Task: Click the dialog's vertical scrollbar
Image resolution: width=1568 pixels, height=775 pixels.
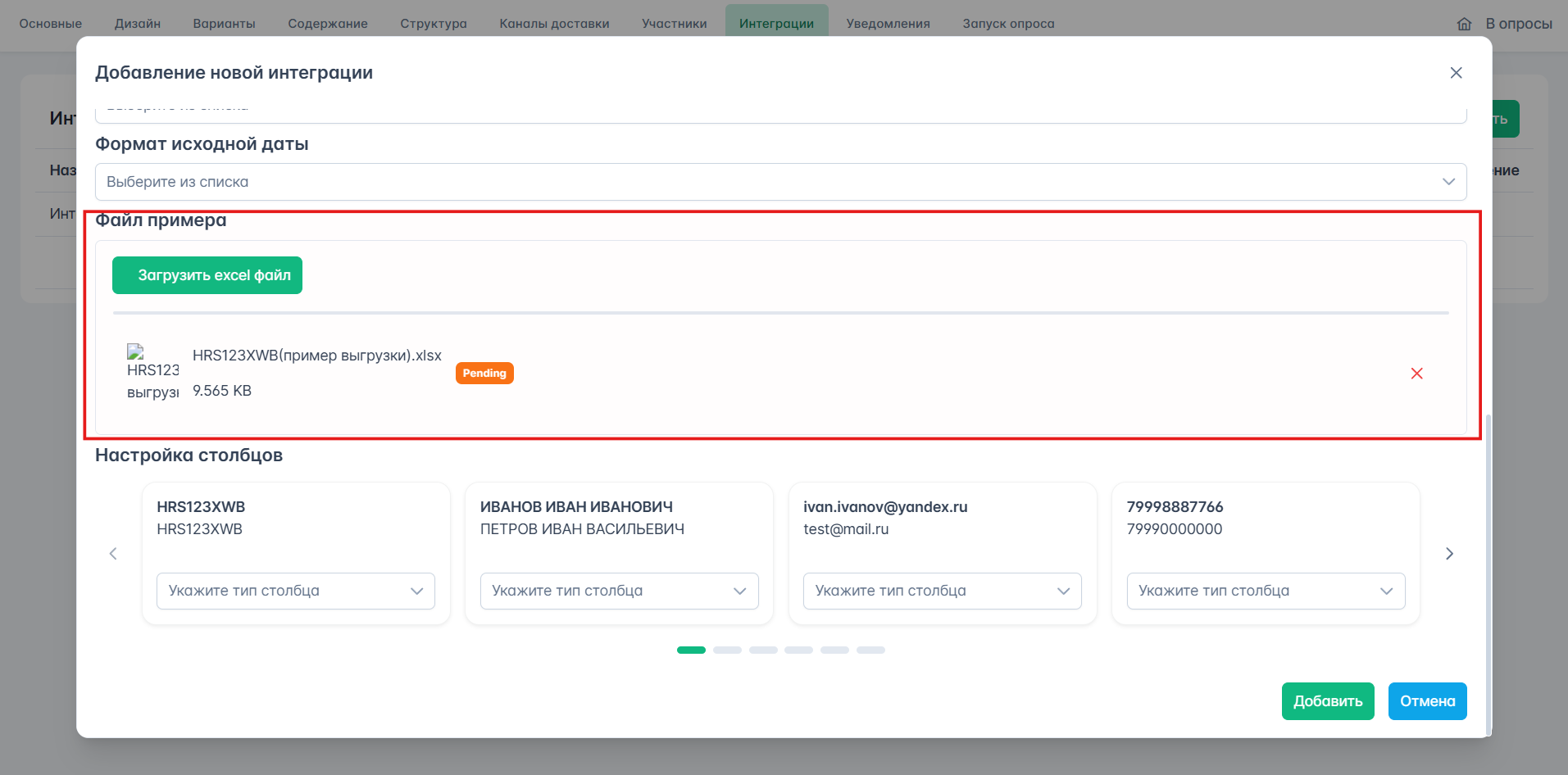Action: (x=1488, y=573)
